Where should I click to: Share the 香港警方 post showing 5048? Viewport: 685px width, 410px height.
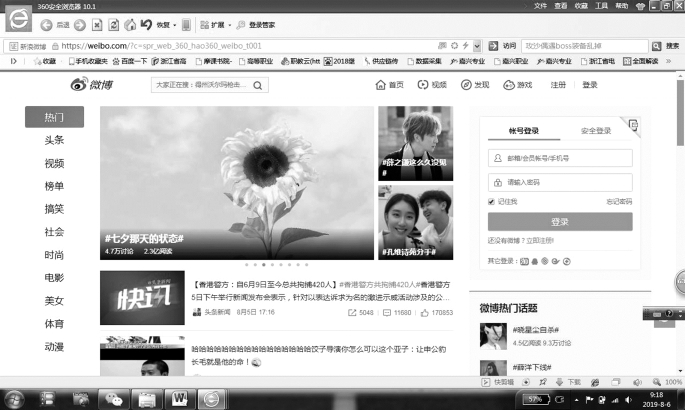pyautogui.click(x=360, y=313)
